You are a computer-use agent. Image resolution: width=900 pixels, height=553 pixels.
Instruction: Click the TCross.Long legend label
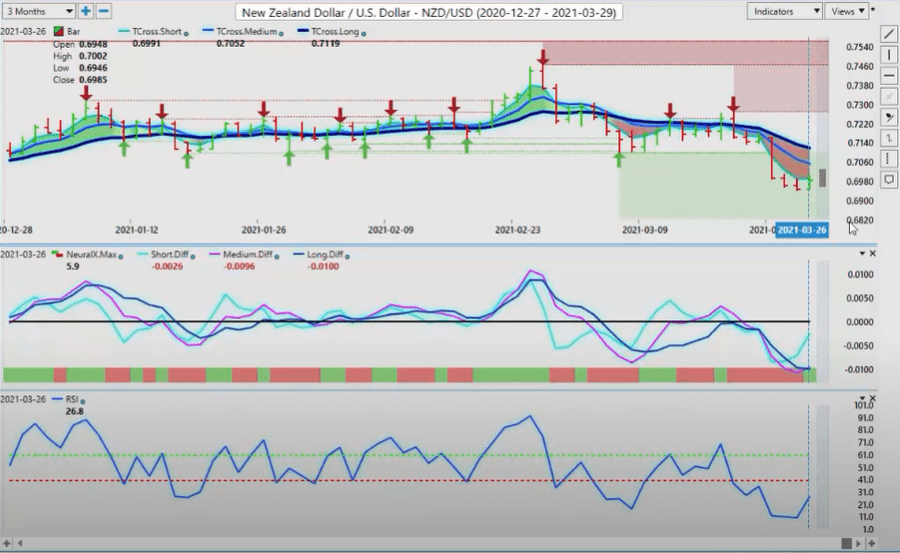(335, 32)
